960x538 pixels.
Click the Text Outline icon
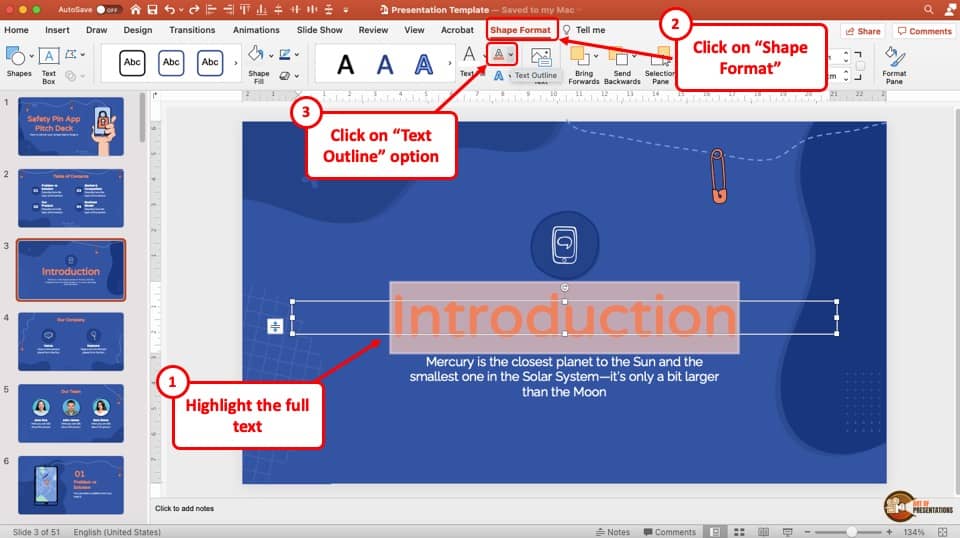point(498,54)
